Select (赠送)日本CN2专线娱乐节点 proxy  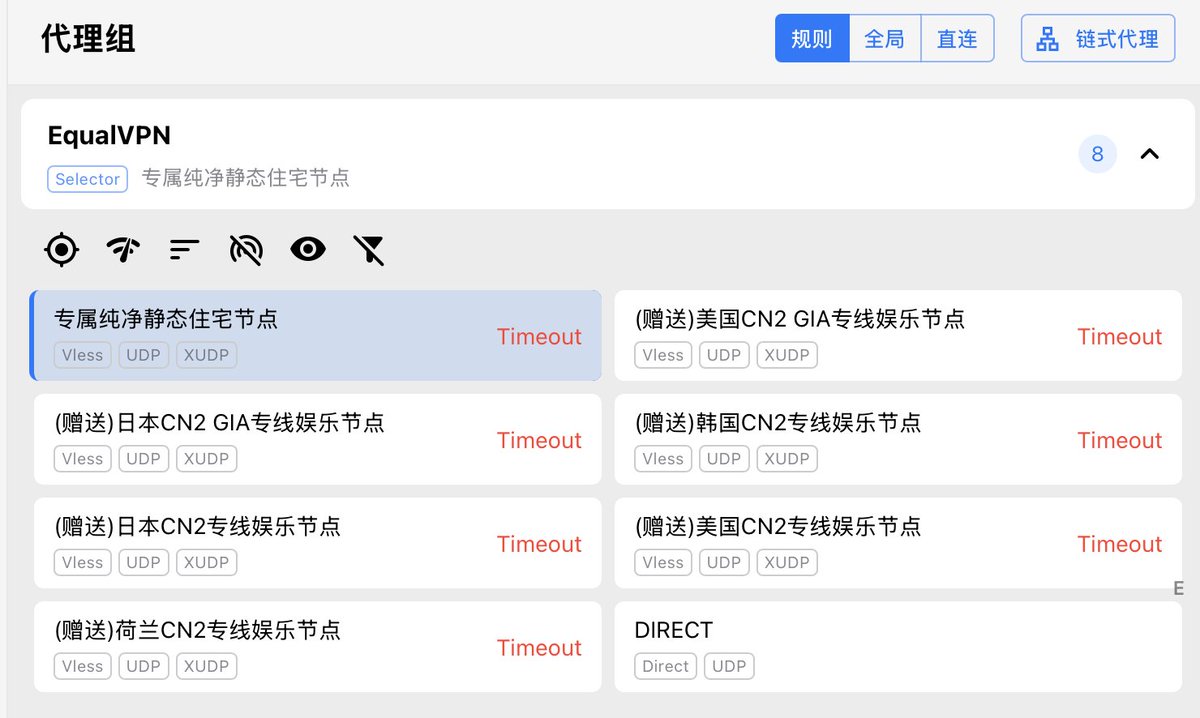point(318,543)
